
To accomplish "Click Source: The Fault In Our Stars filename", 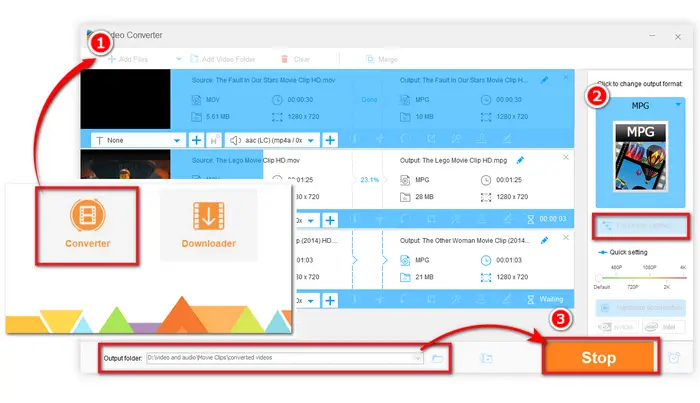I will click(263, 80).
